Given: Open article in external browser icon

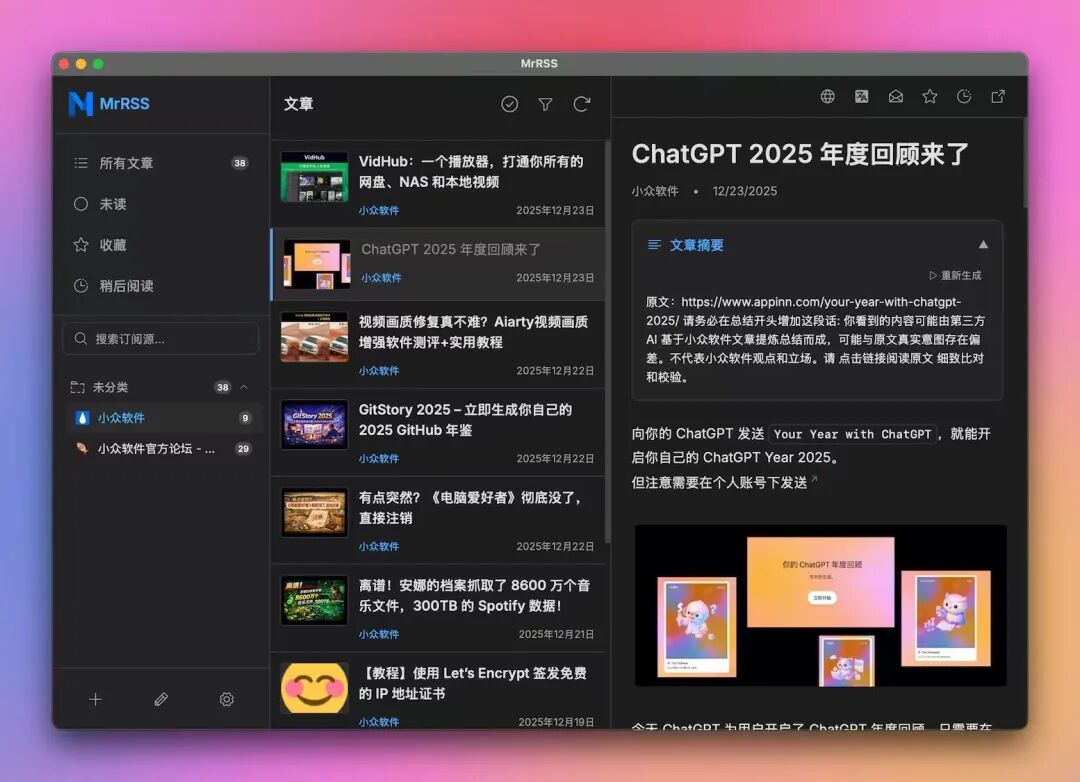Looking at the screenshot, I should tap(998, 96).
